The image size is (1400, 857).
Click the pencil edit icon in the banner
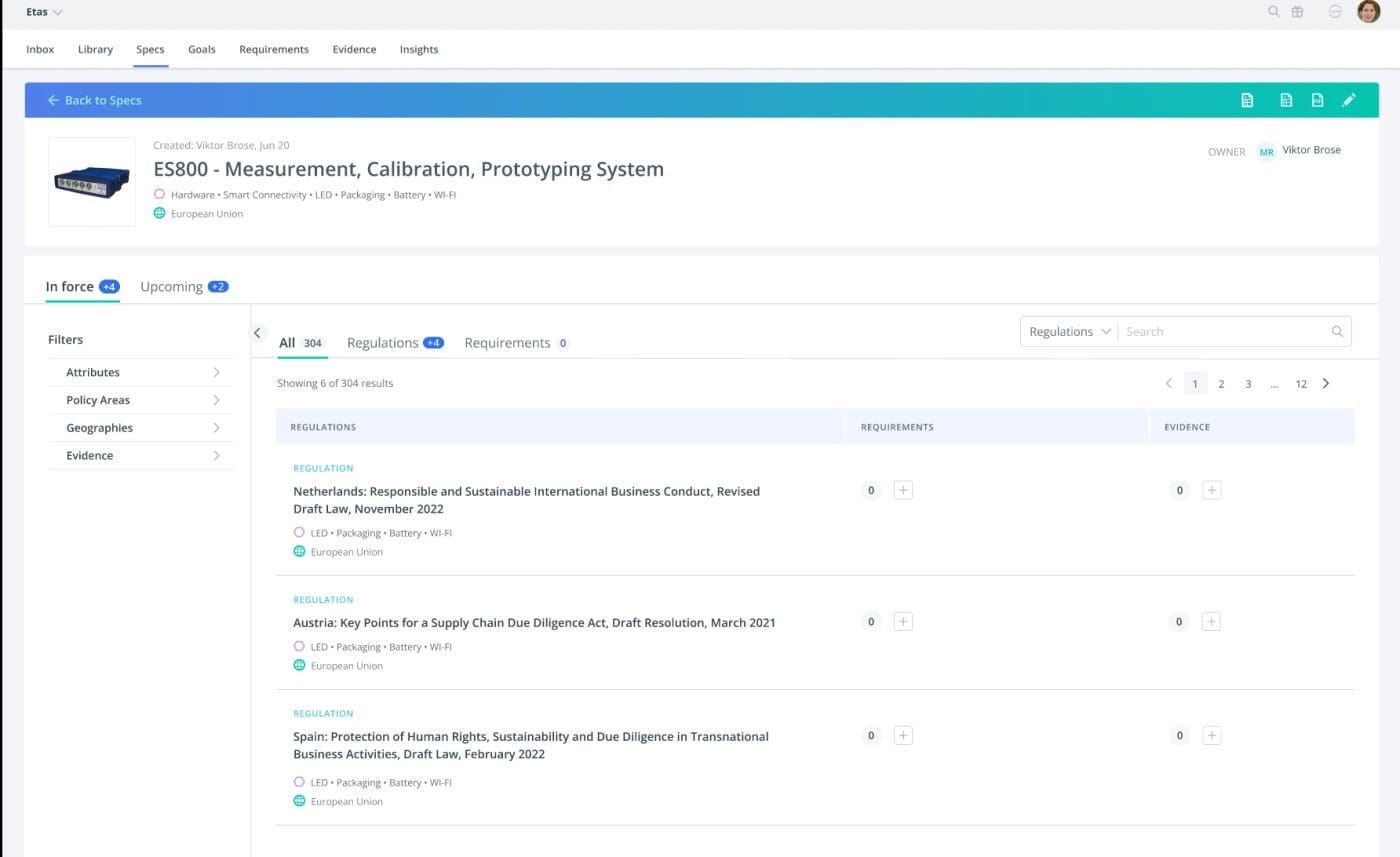point(1348,100)
